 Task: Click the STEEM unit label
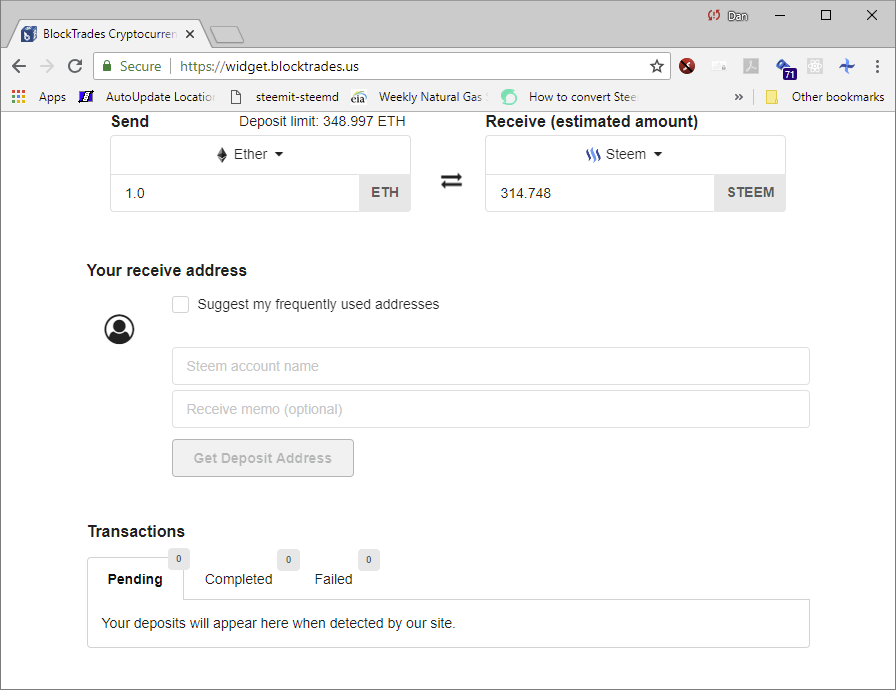pos(750,192)
